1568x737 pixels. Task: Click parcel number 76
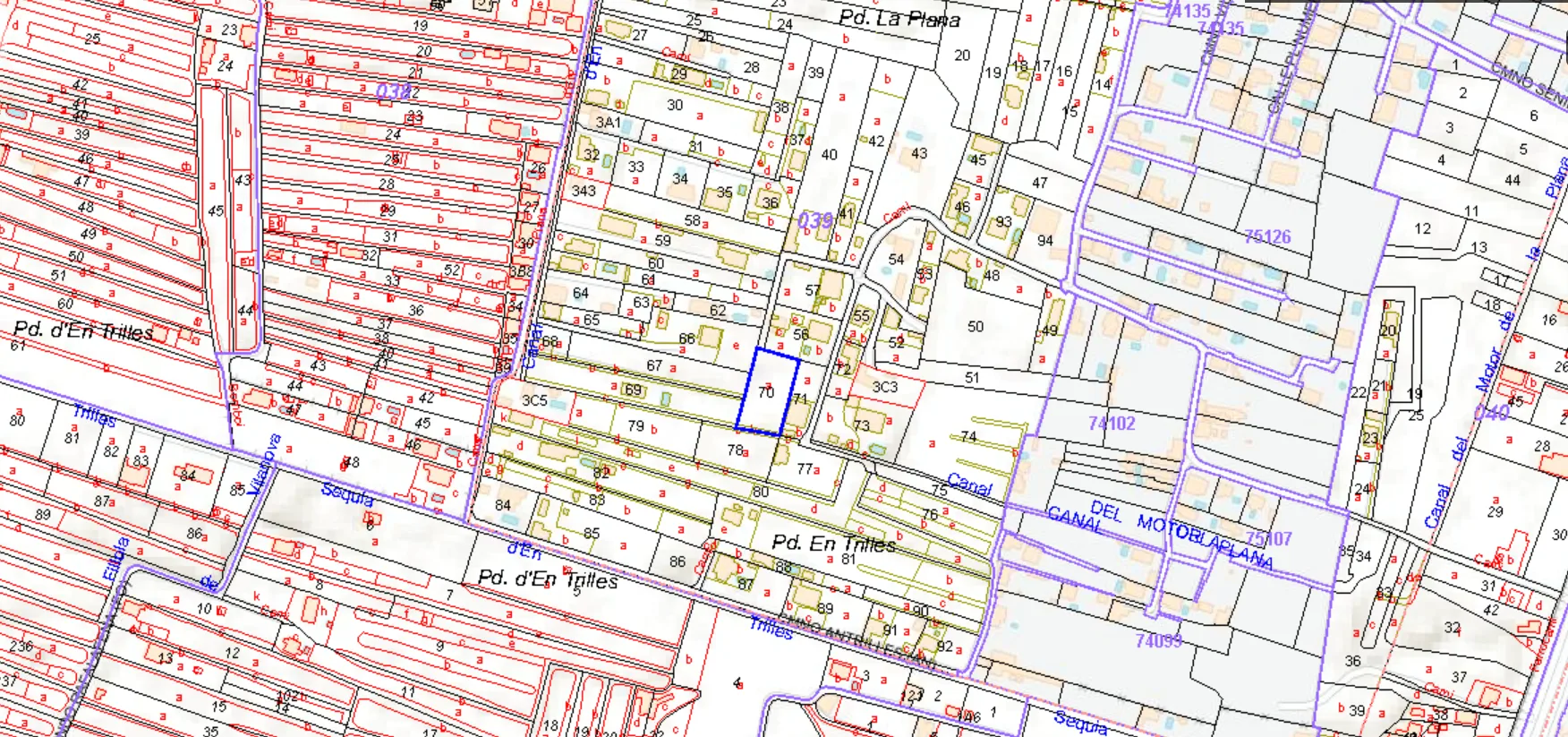tap(931, 514)
